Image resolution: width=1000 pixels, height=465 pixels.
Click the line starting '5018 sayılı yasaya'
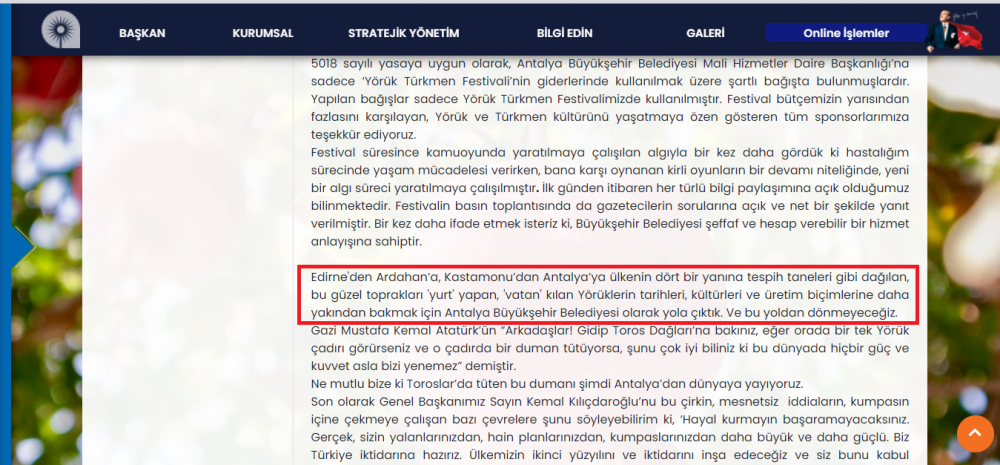click(610, 64)
